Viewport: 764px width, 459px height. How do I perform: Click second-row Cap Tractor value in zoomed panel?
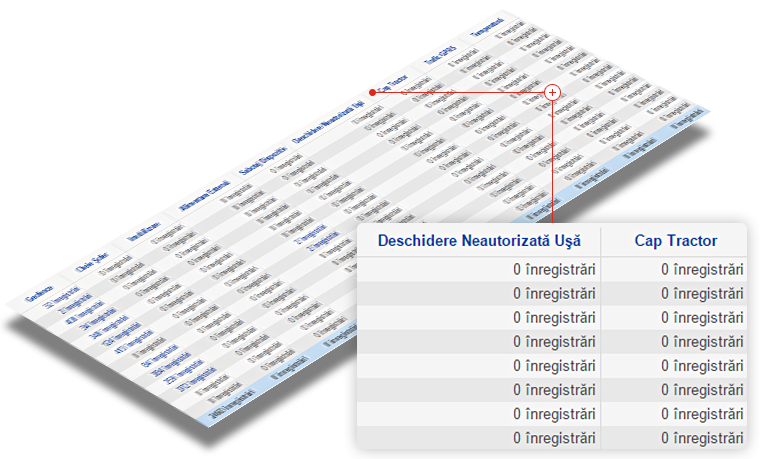point(702,293)
